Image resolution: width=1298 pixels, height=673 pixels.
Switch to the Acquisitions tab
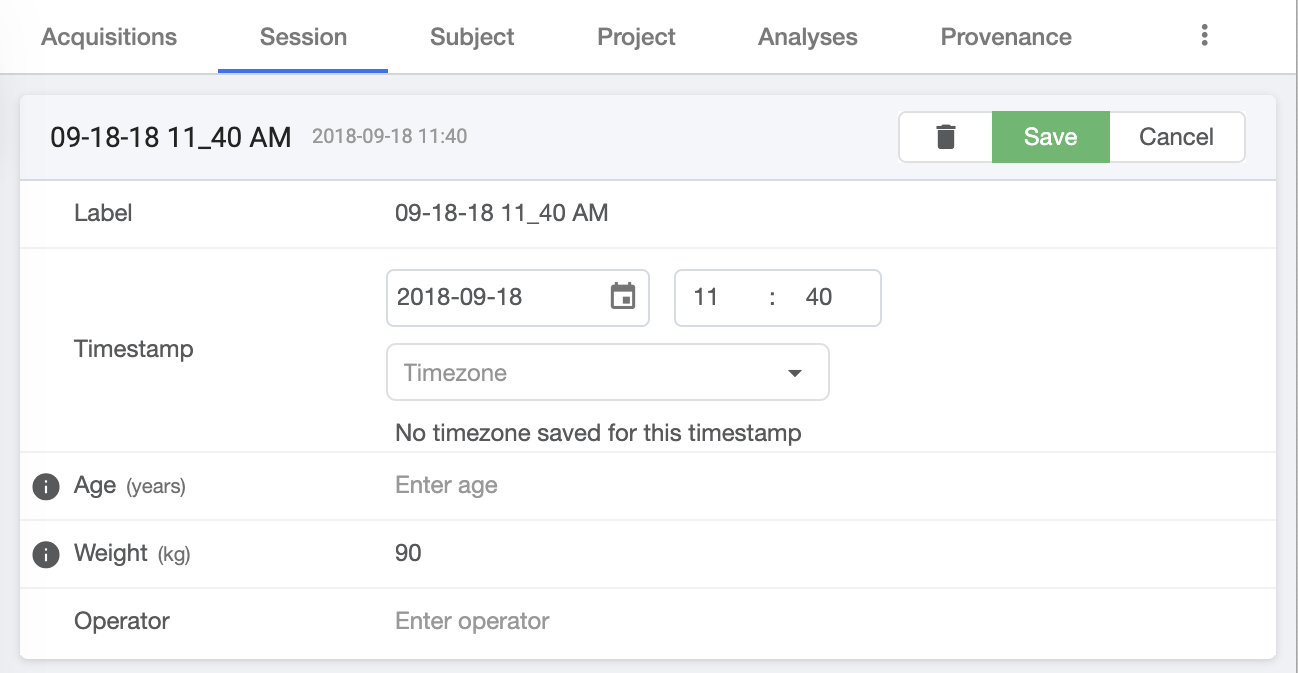click(x=109, y=37)
